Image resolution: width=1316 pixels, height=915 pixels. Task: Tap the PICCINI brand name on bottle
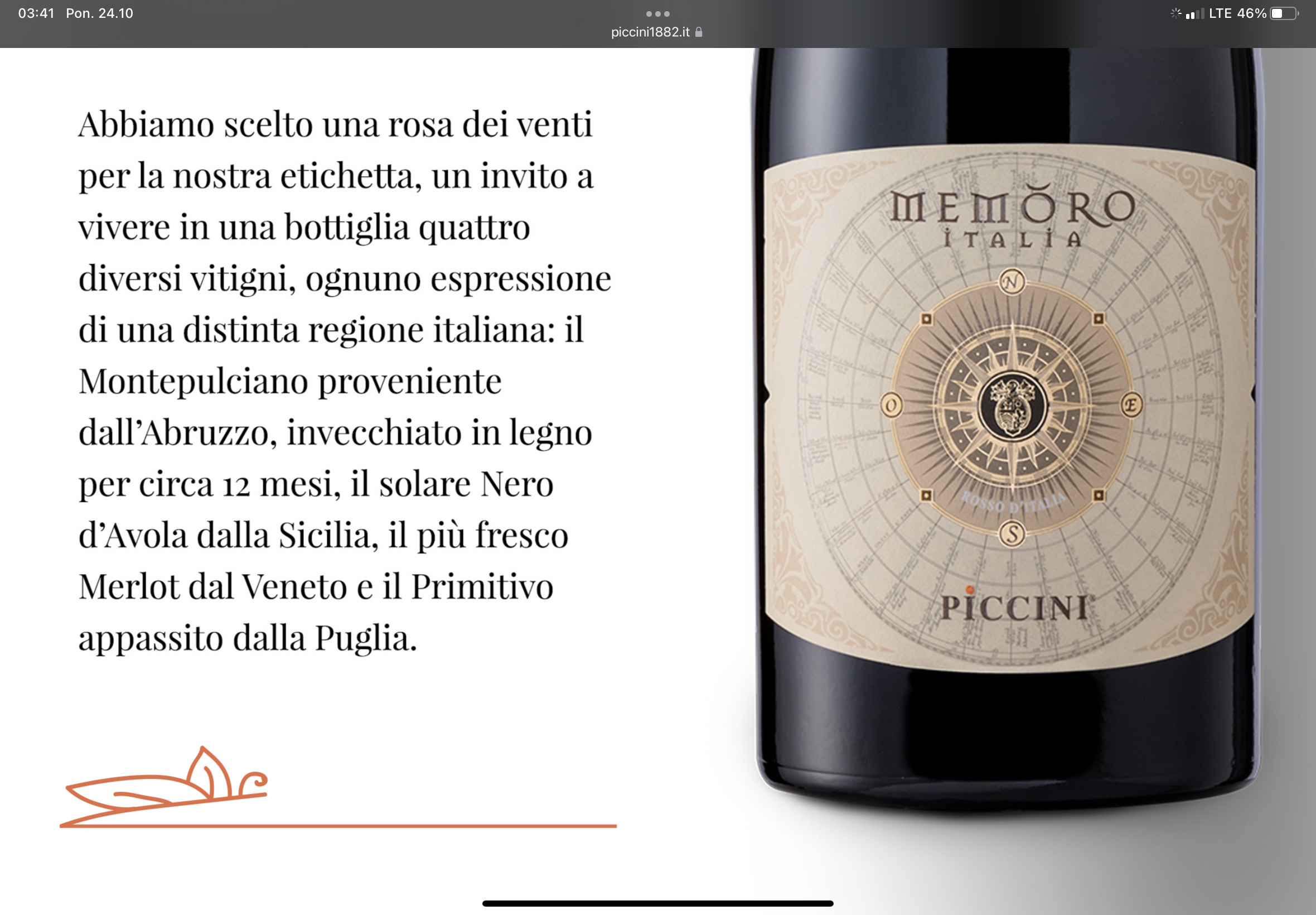coord(1015,608)
